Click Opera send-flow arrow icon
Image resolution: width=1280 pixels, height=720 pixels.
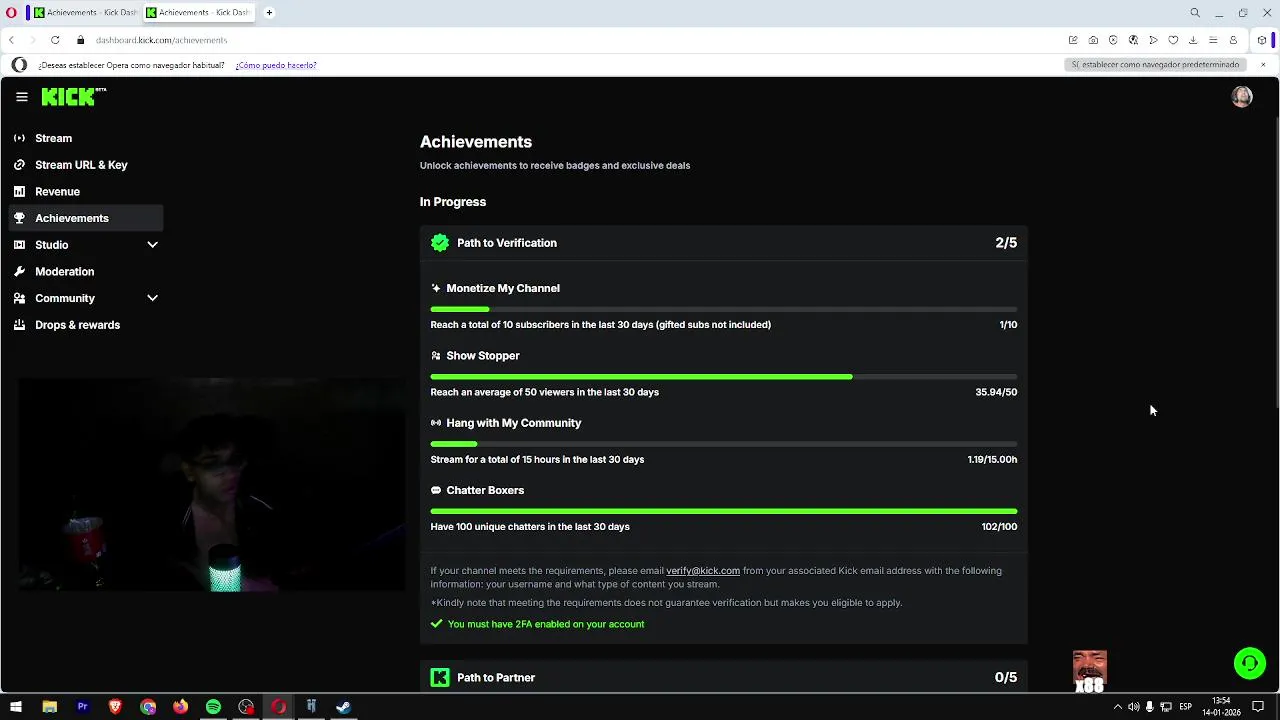click(x=1153, y=40)
